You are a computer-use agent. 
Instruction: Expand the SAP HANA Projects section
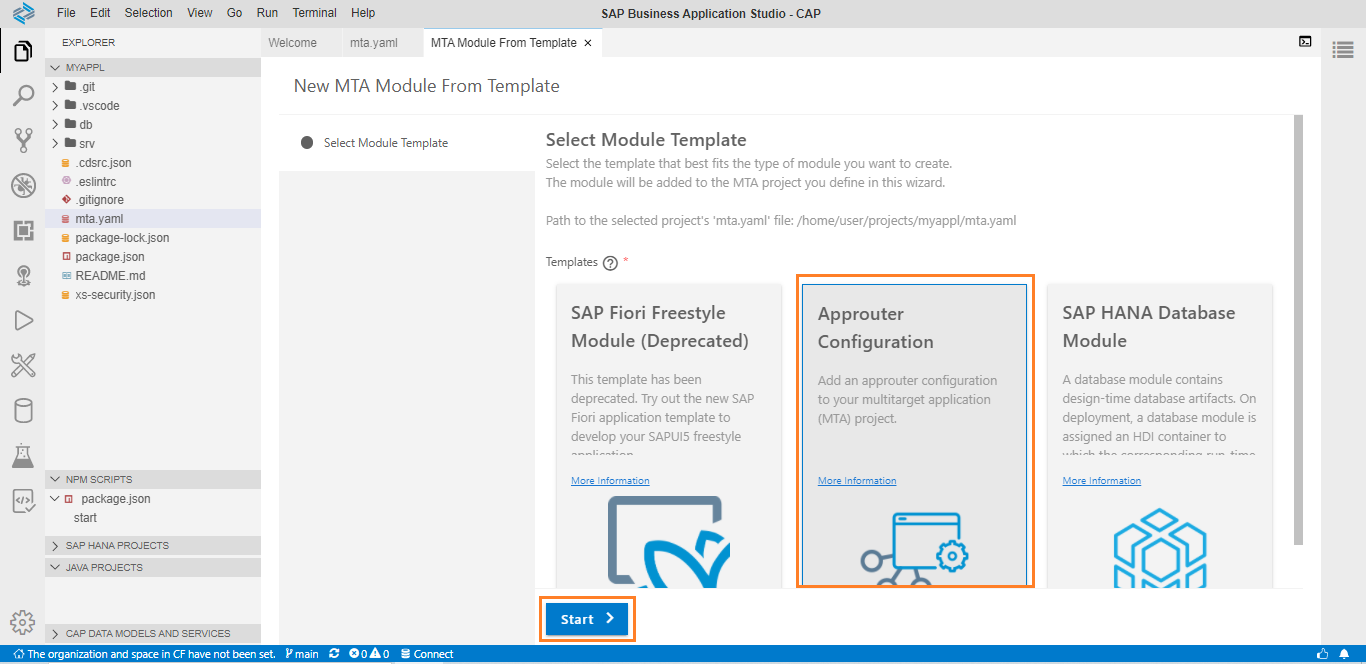coord(117,546)
